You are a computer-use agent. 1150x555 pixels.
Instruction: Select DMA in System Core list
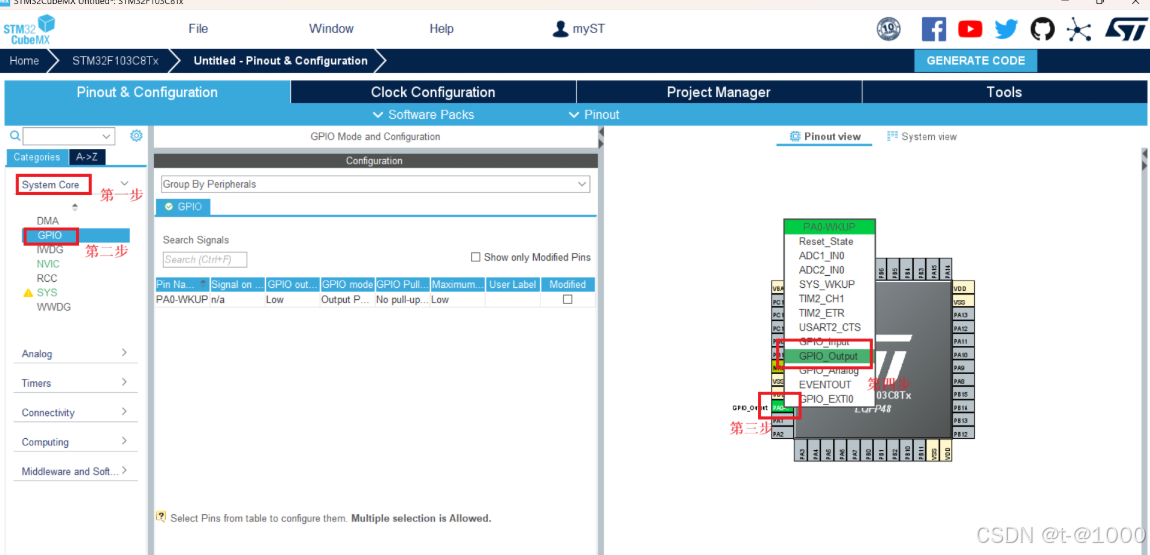(x=48, y=221)
